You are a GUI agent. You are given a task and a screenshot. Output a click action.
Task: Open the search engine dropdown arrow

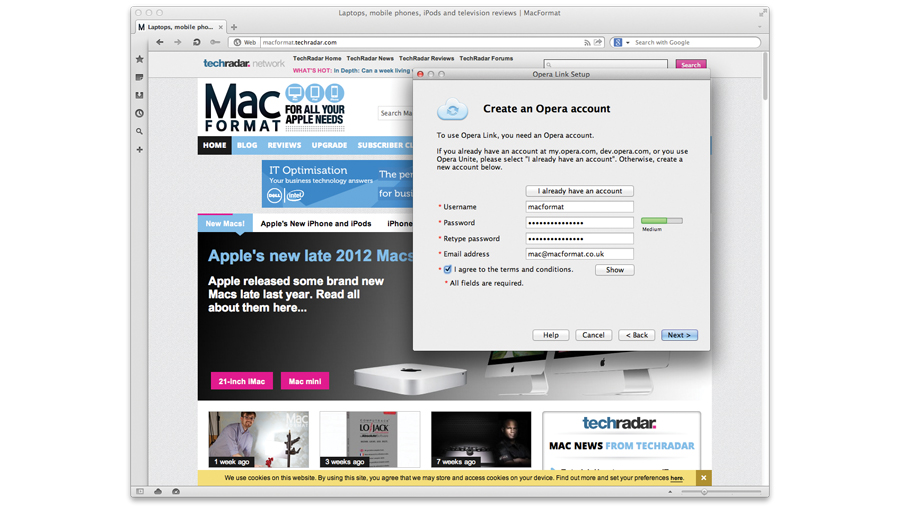point(627,42)
